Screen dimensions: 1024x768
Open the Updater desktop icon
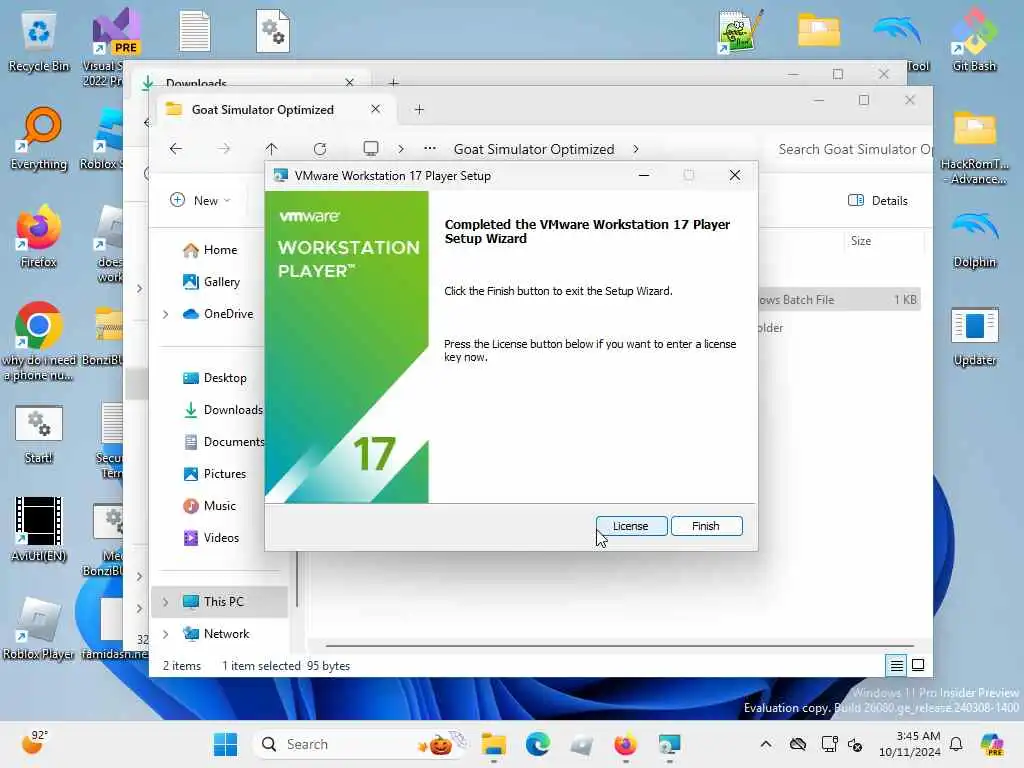974,336
